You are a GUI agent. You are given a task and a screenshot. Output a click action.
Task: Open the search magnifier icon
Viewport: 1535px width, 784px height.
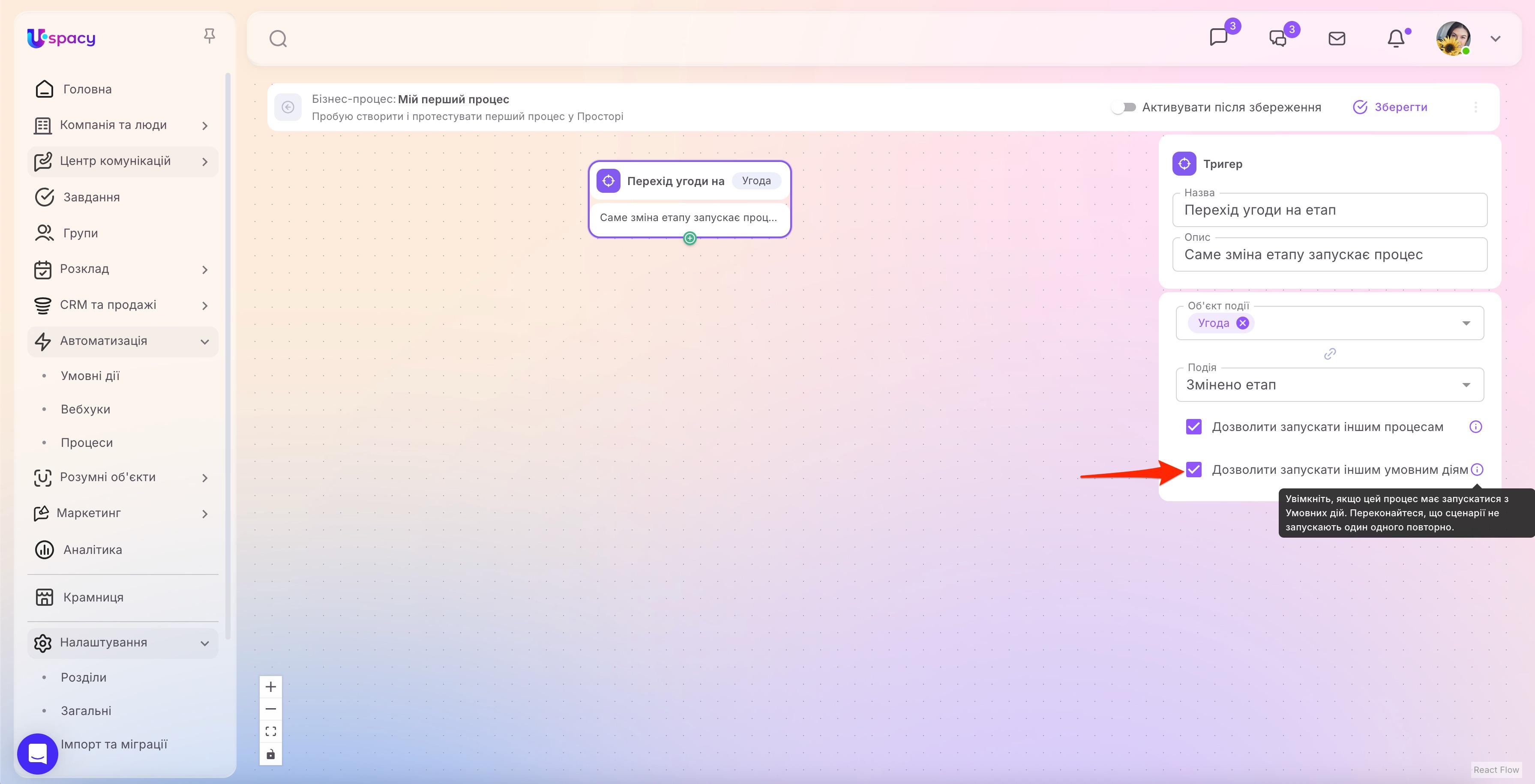[x=278, y=38]
